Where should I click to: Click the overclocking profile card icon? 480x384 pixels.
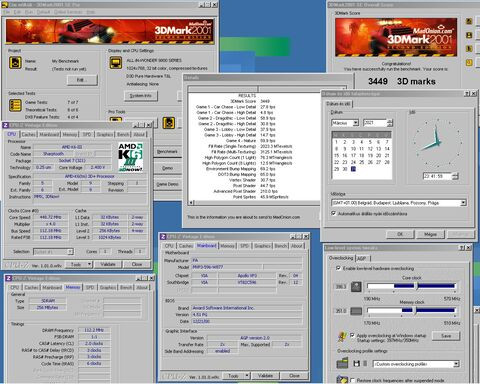342,363
